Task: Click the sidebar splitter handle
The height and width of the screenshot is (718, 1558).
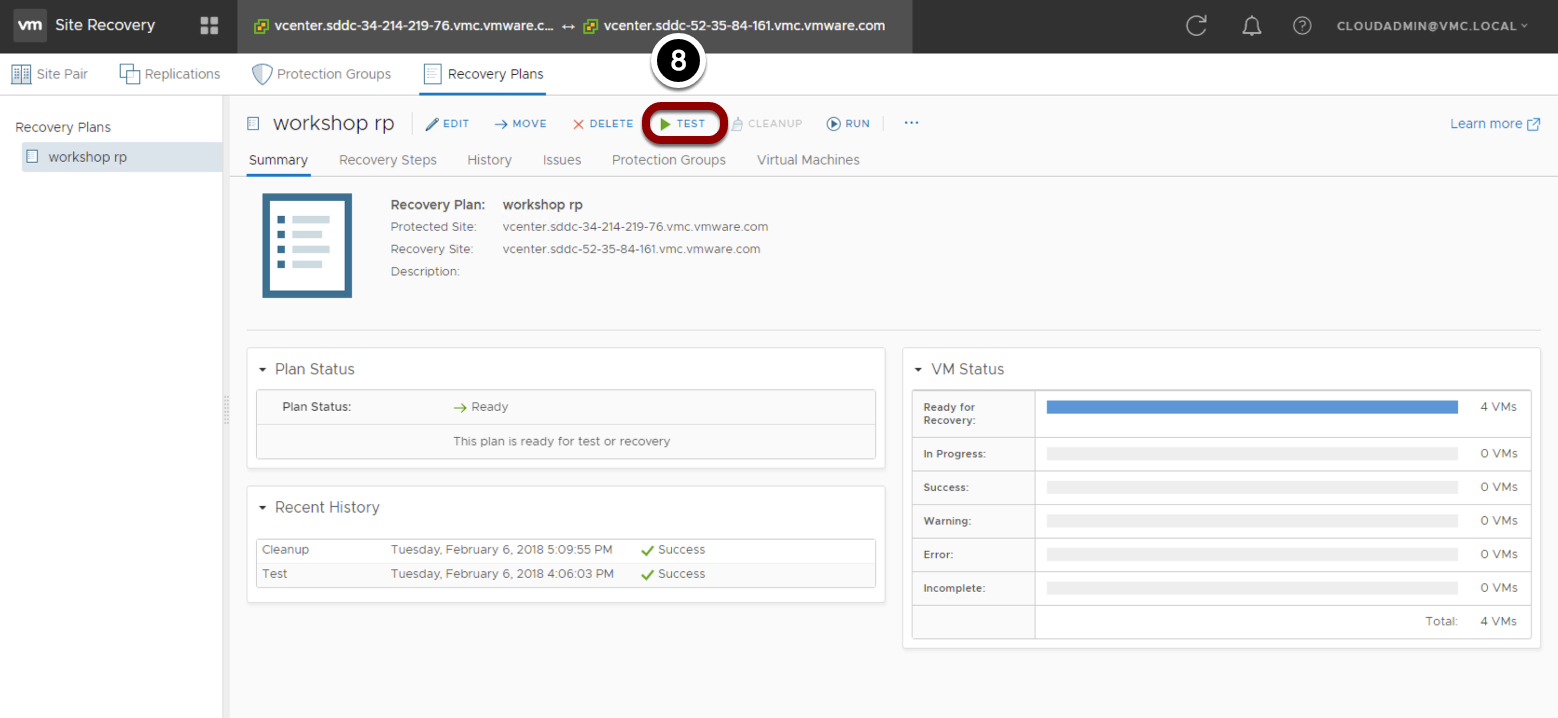Action: pos(226,410)
